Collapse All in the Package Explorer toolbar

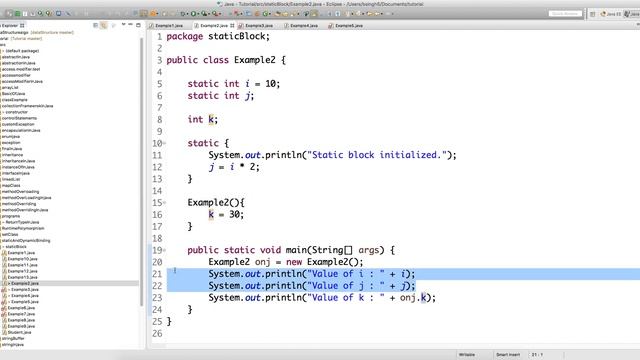pos(96,25)
